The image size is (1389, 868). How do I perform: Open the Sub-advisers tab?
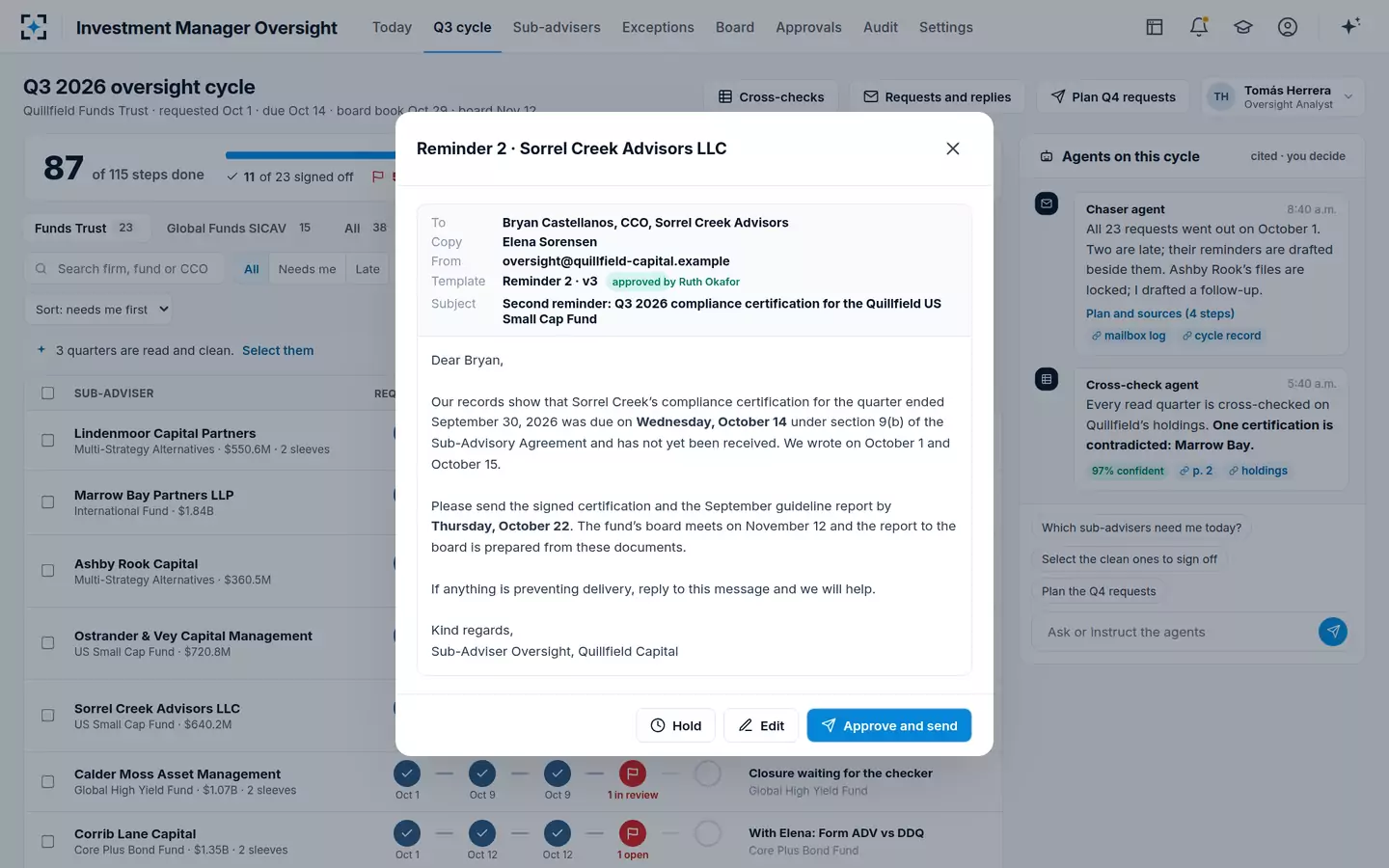557,27
